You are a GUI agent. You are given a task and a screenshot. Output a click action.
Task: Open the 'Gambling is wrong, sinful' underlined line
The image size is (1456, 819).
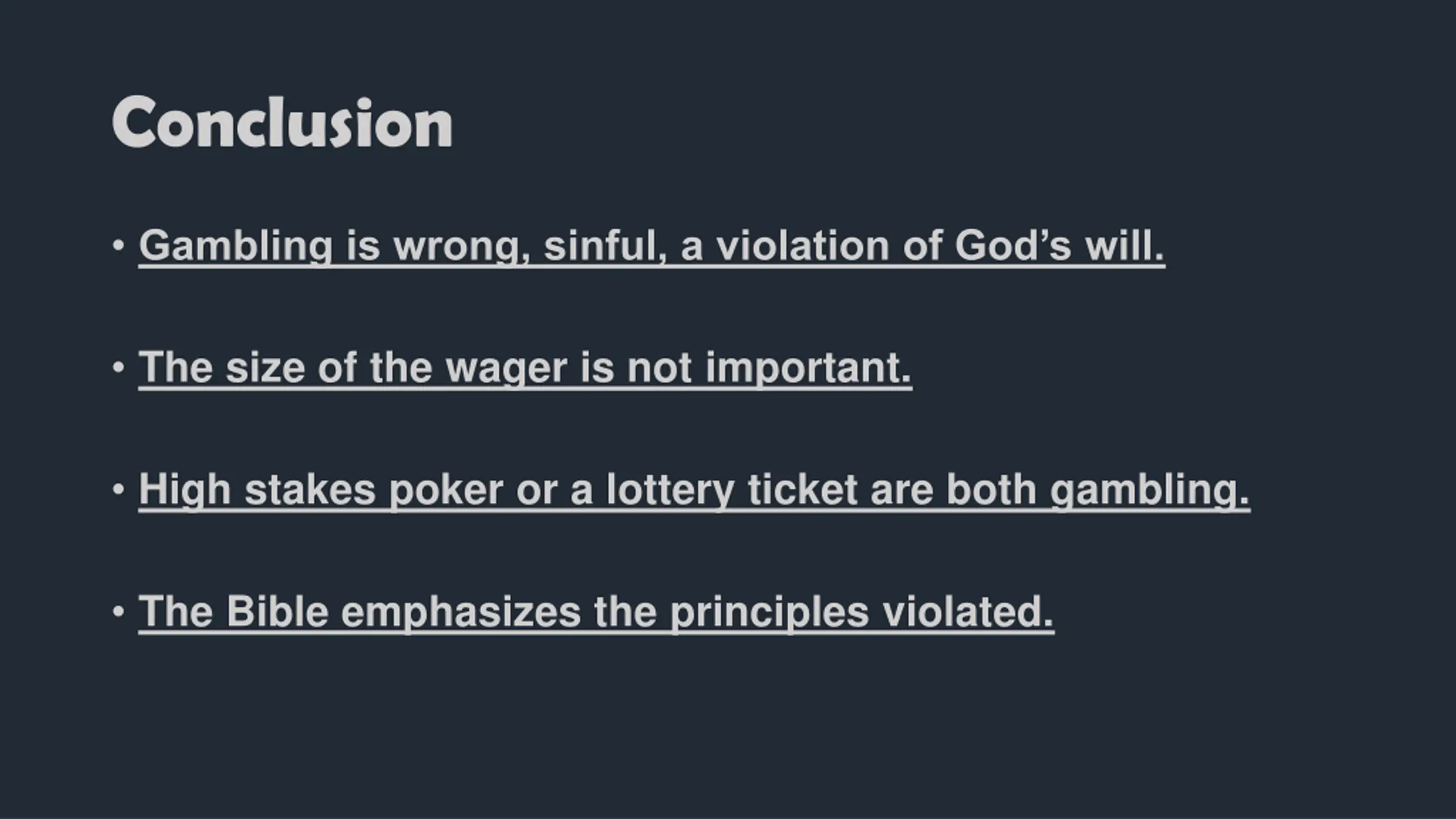click(652, 246)
